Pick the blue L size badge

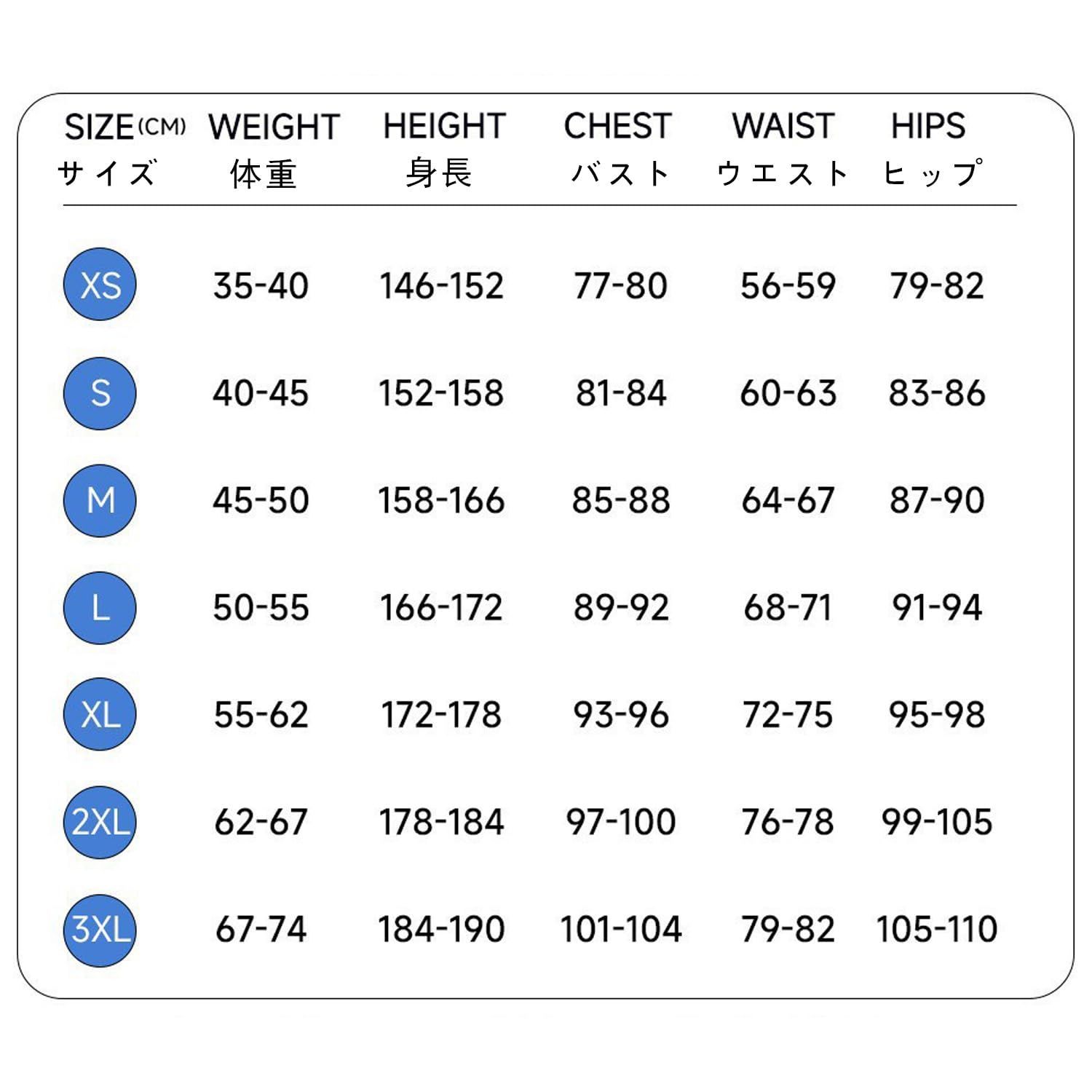100,608
